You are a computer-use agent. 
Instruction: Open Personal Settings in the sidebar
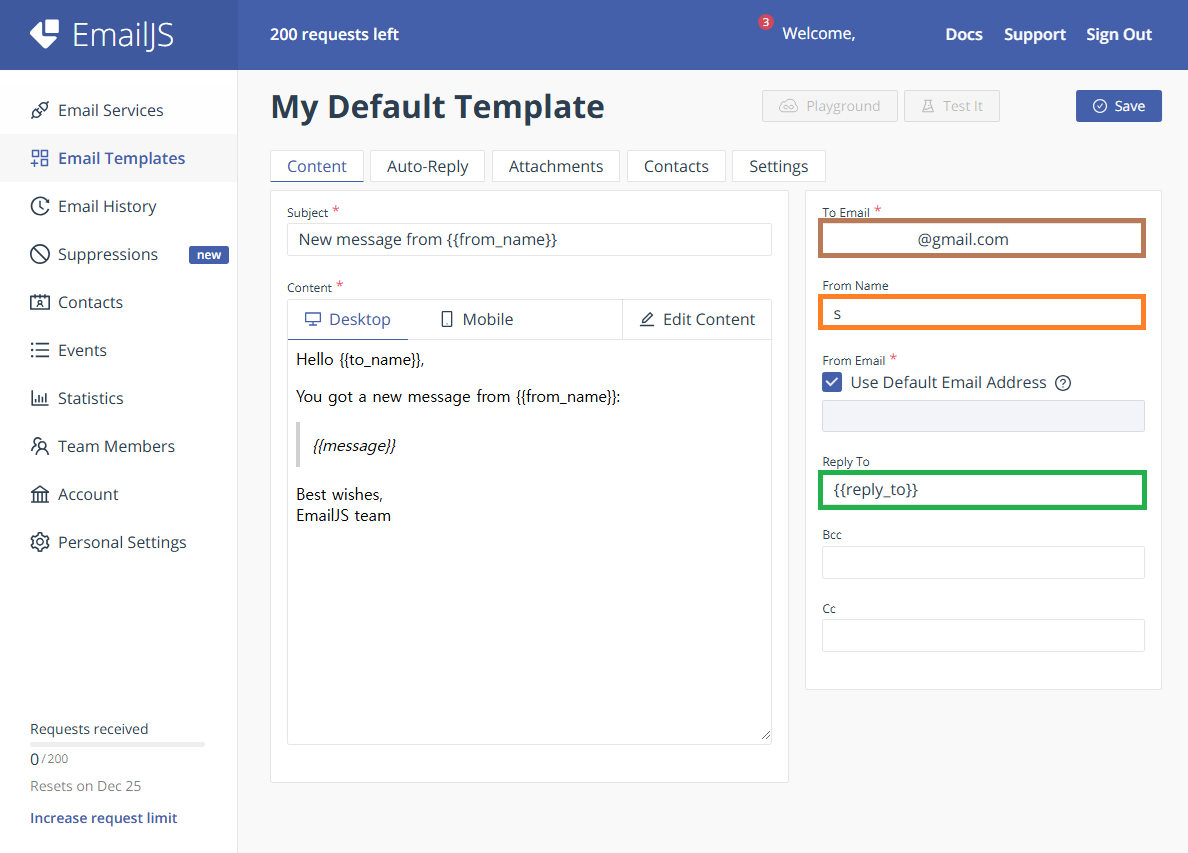tap(118, 542)
